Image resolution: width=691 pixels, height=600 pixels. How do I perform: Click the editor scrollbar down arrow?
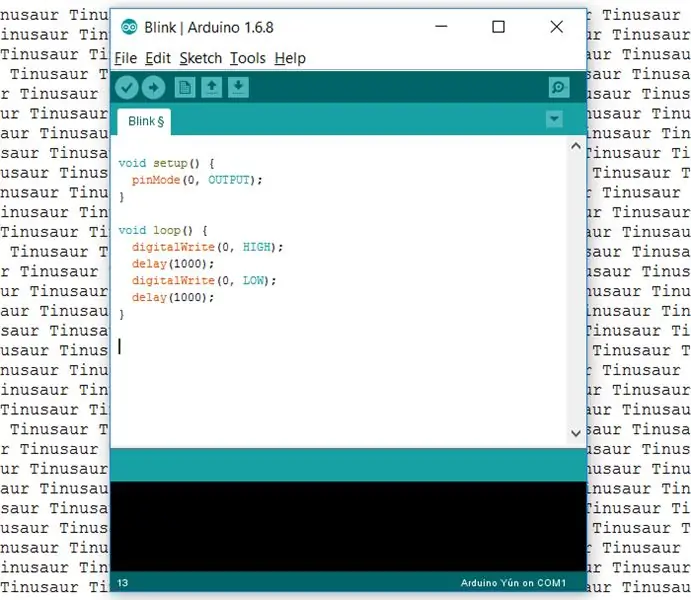click(x=576, y=433)
